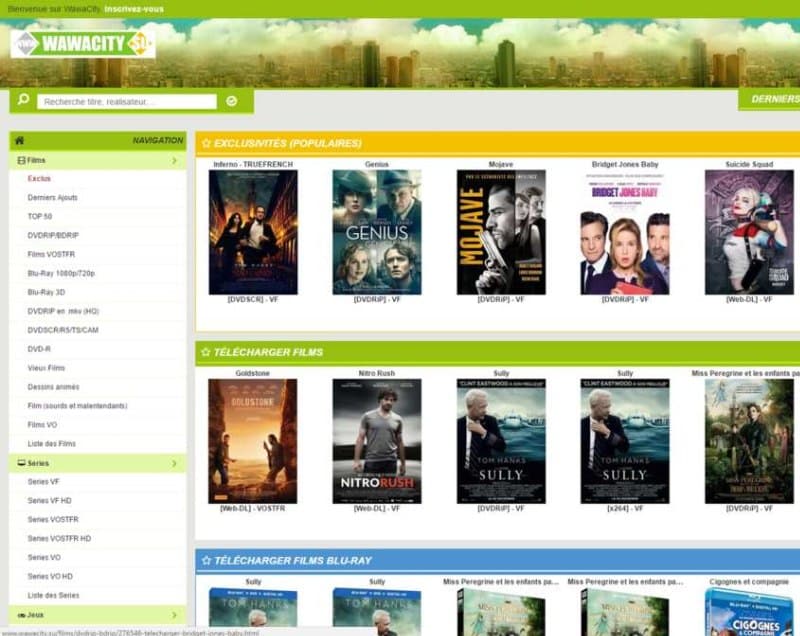
Task: Open Liste des Films
Action: point(52,444)
